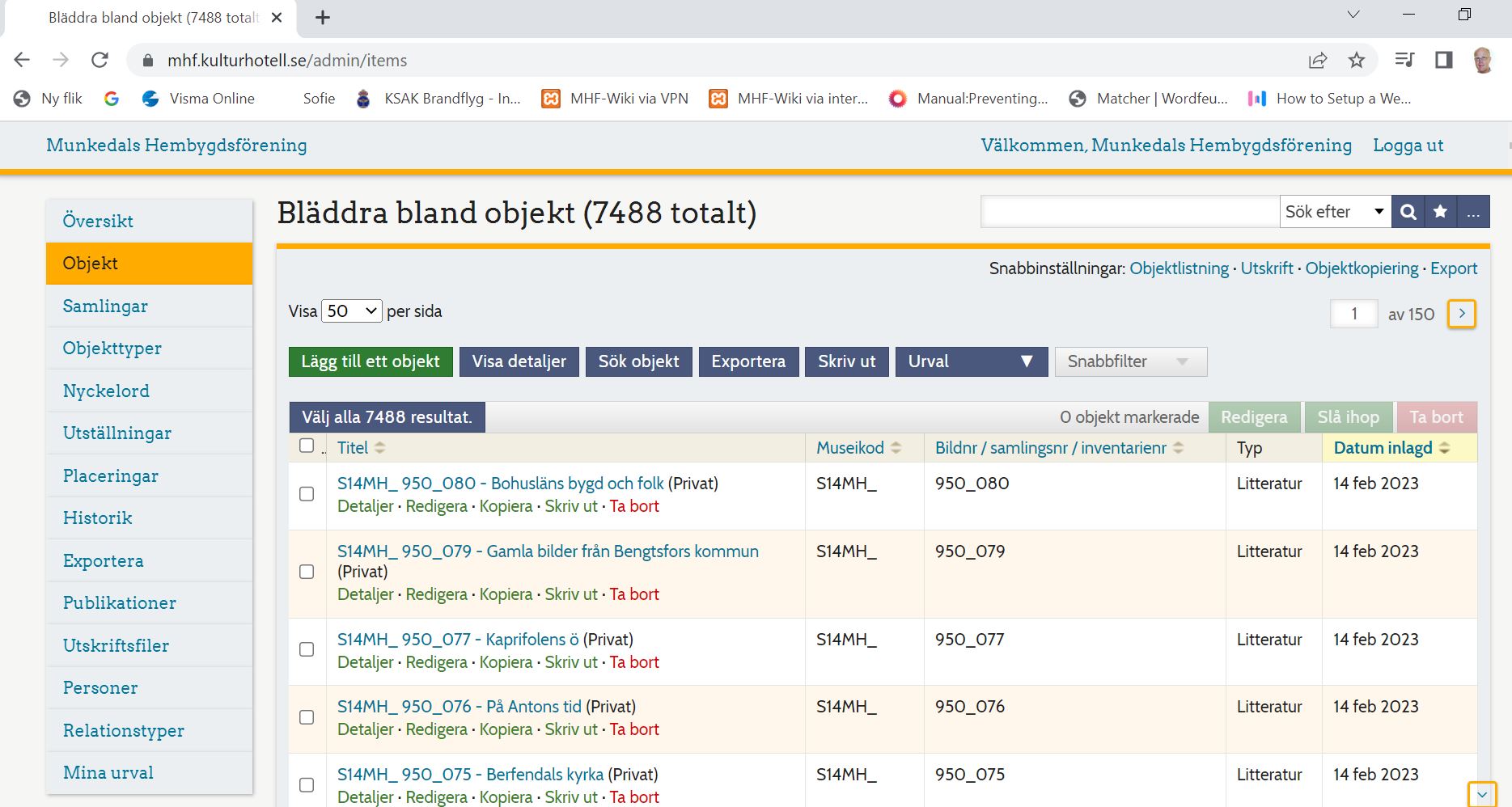The width and height of the screenshot is (1512, 807).
Task: Click Visa detaljer button
Action: pos(519,361)
